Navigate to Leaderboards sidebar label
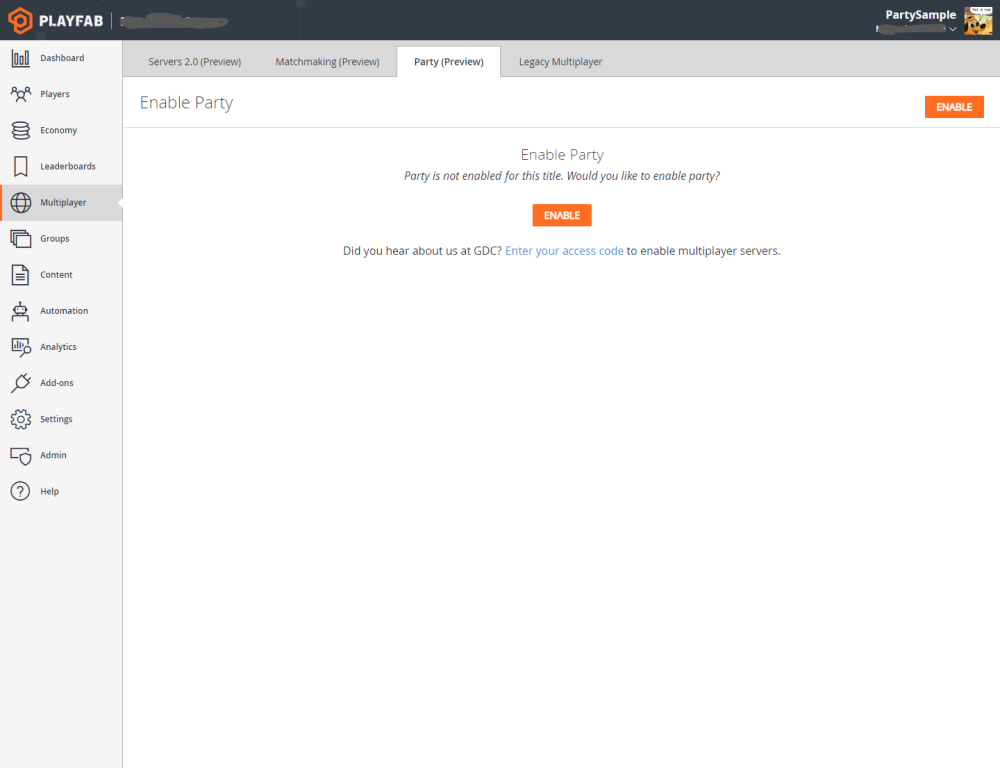The height and width of the screenshot is (768, 1000). coord(68,166)
